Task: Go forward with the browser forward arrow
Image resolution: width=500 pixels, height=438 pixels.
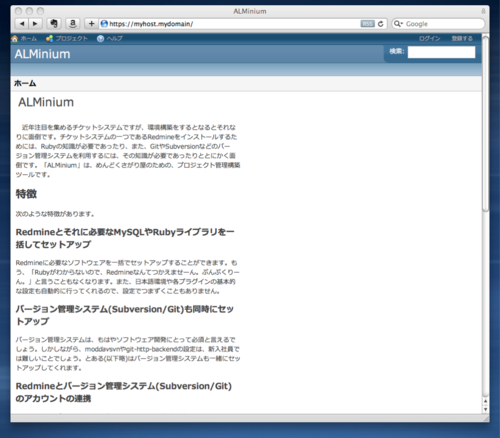Action: tap(35, 24)
